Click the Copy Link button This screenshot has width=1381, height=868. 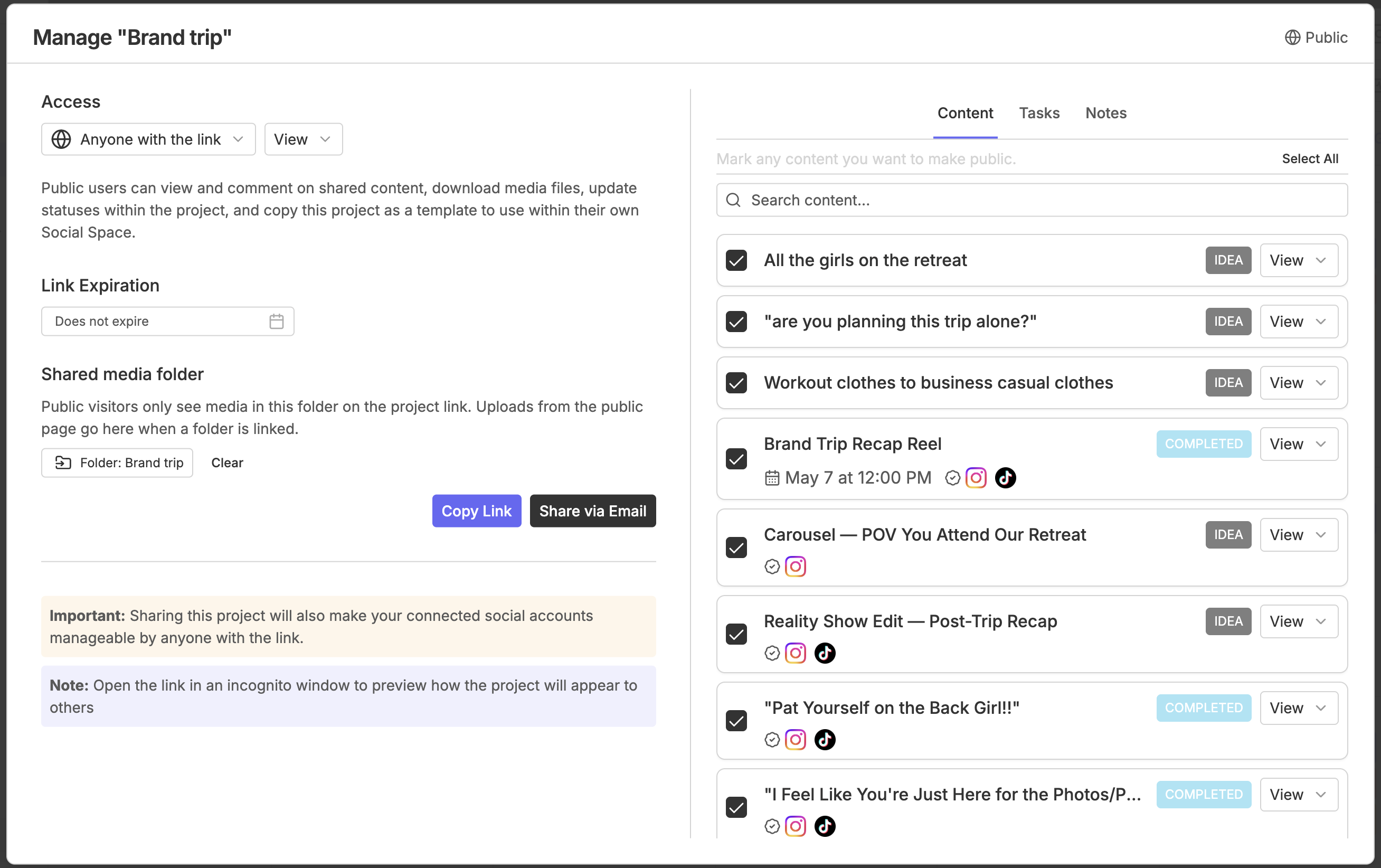477,511
